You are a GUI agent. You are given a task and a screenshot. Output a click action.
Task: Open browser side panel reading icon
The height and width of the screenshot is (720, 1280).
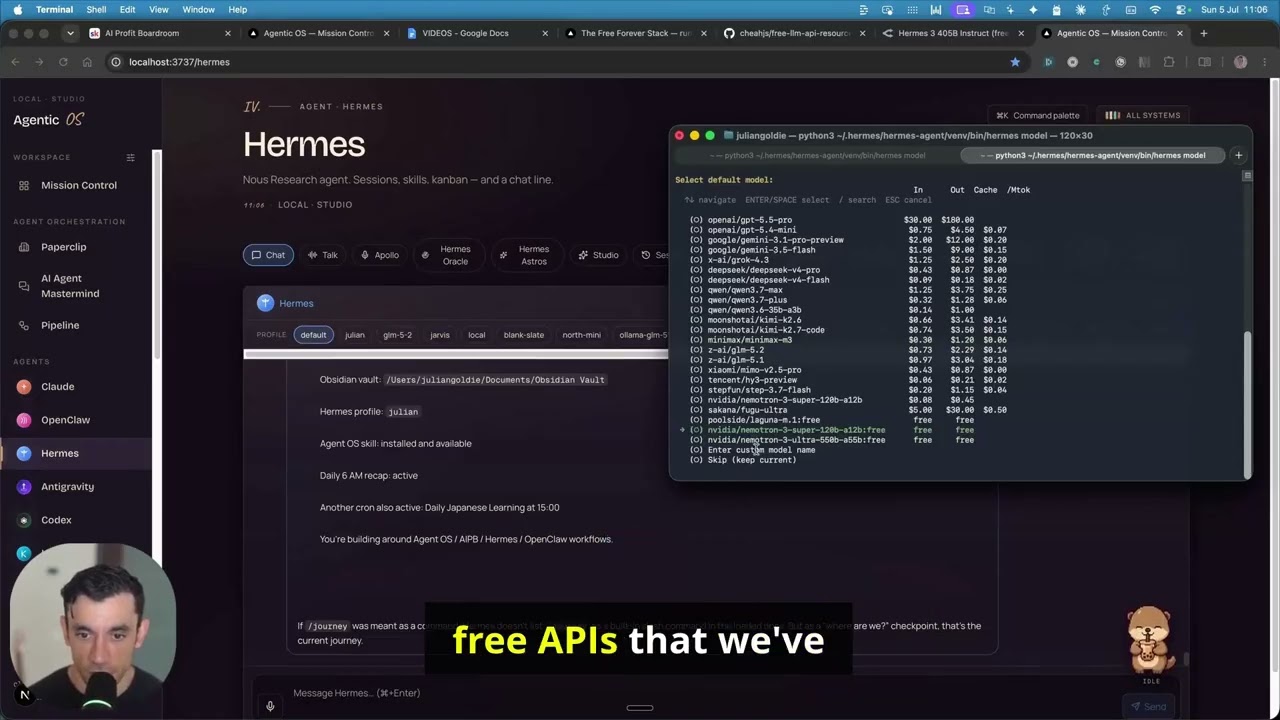(1204, 62)
